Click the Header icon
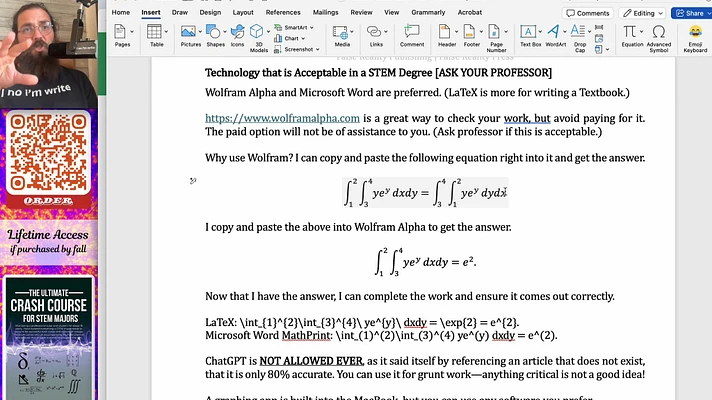712x400 pixels. click(444, 31)
